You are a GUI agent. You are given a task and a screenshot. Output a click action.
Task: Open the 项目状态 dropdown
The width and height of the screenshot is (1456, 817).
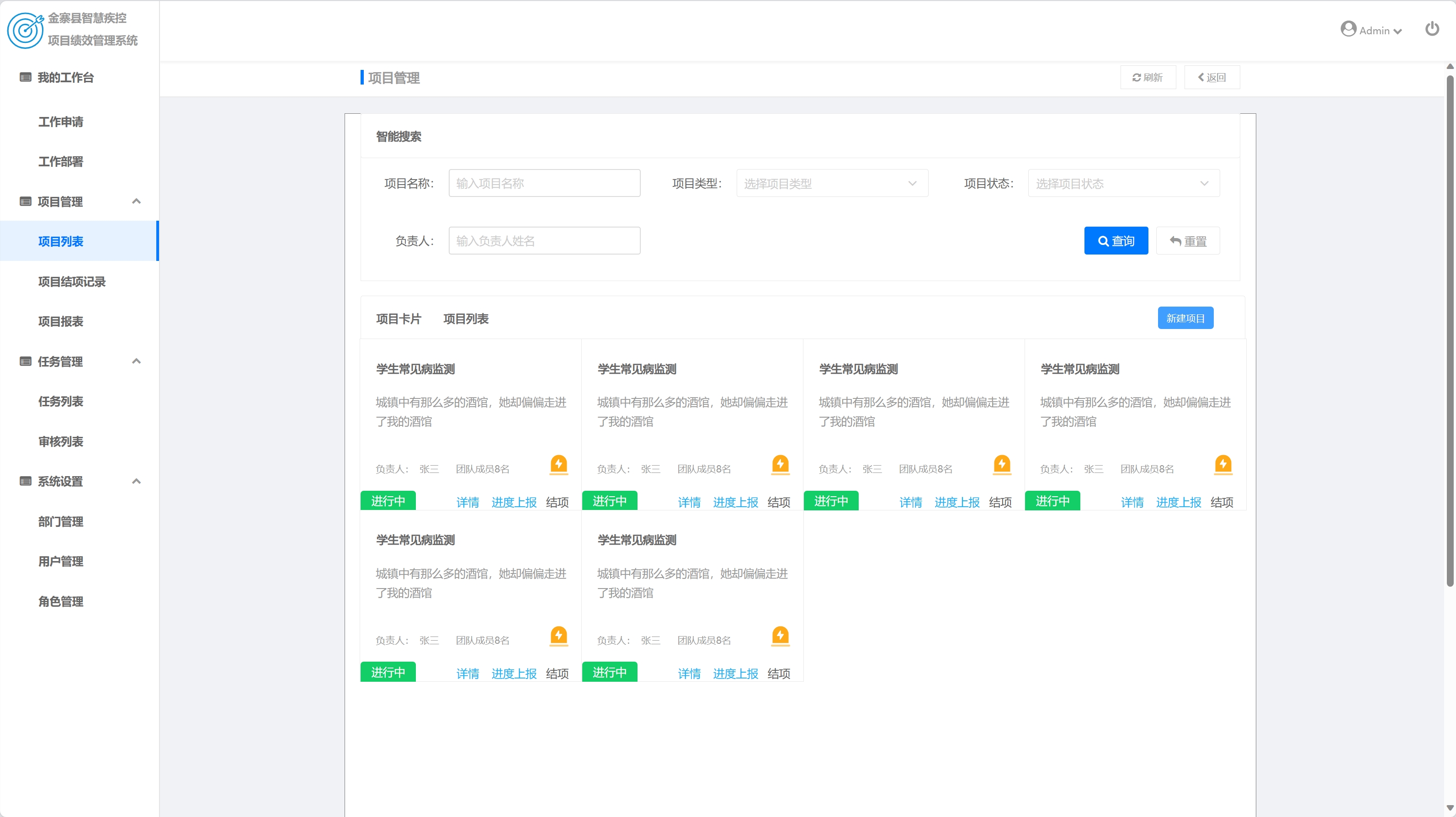coord(1124,183)
